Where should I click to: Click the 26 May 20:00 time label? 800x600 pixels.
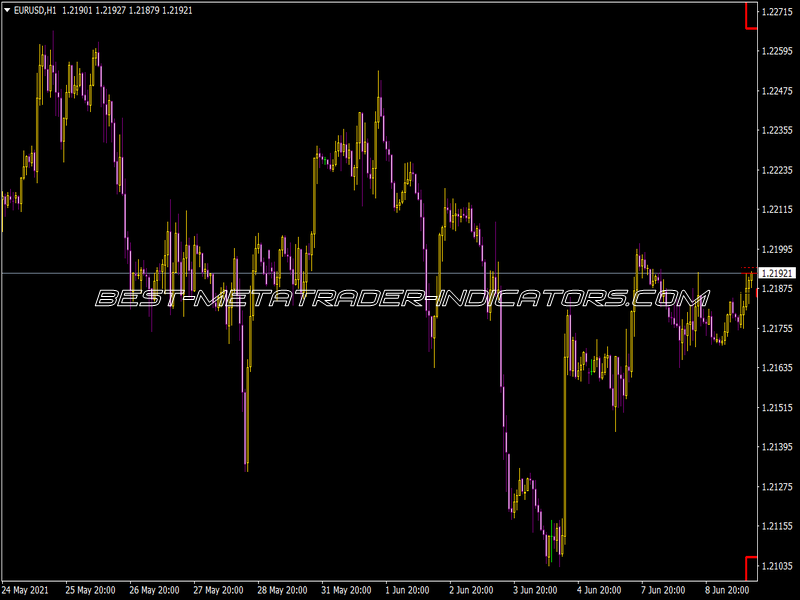(x=154, y=590)
